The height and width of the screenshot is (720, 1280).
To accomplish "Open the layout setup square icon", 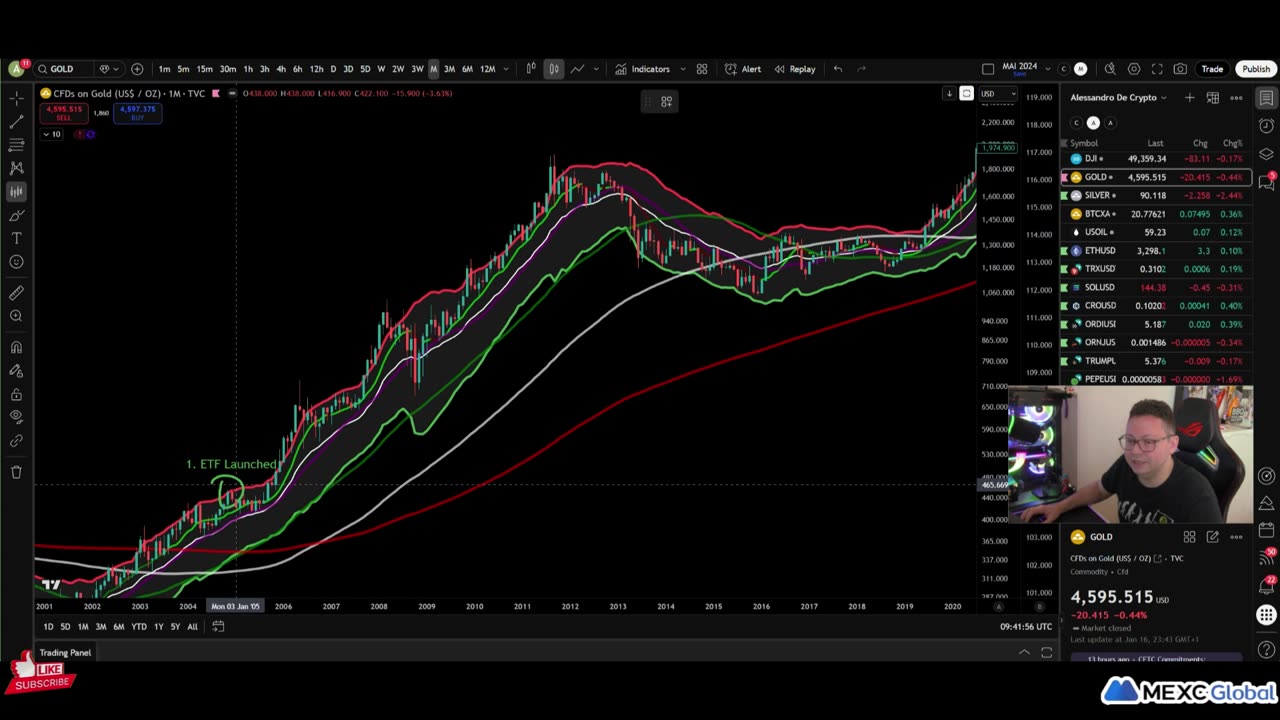I will (988, 69).
